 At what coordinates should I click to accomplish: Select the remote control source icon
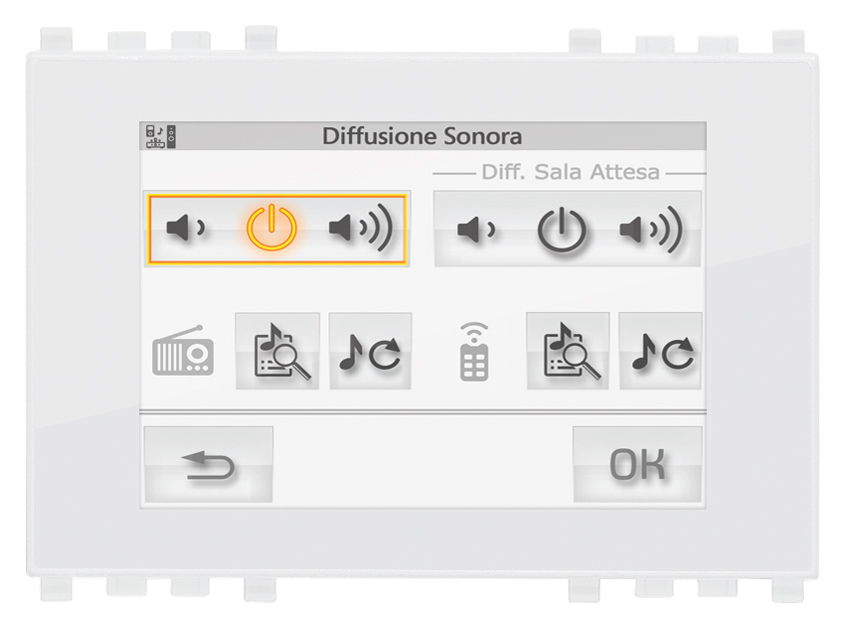point(474,352)
